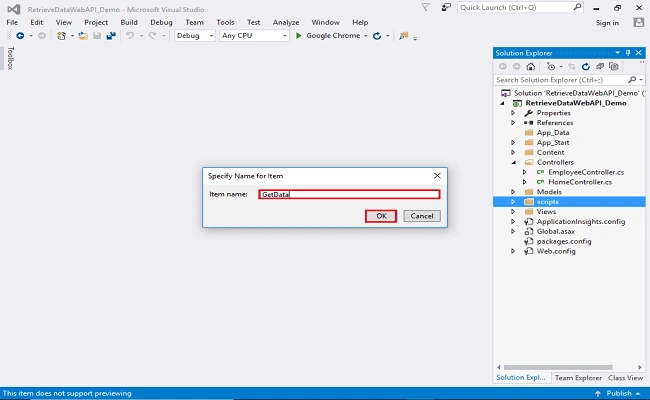
Task: Open the Build menu
Action: tap(129, 22)
